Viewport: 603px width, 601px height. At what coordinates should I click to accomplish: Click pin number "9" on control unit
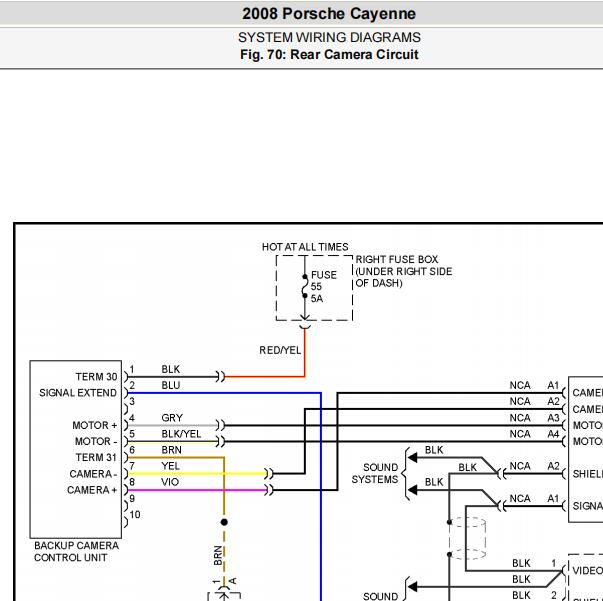[x=132, y=499]
